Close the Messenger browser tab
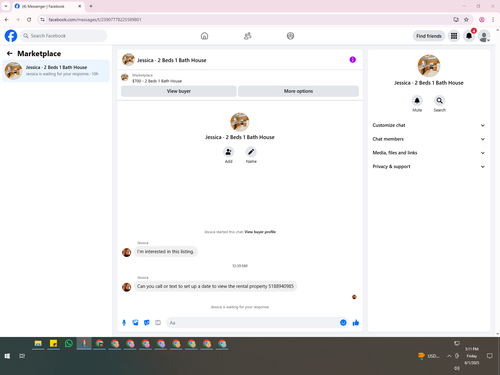Viewport: 500px width, 375px height. pyautogui.click(x=80, y=6)
